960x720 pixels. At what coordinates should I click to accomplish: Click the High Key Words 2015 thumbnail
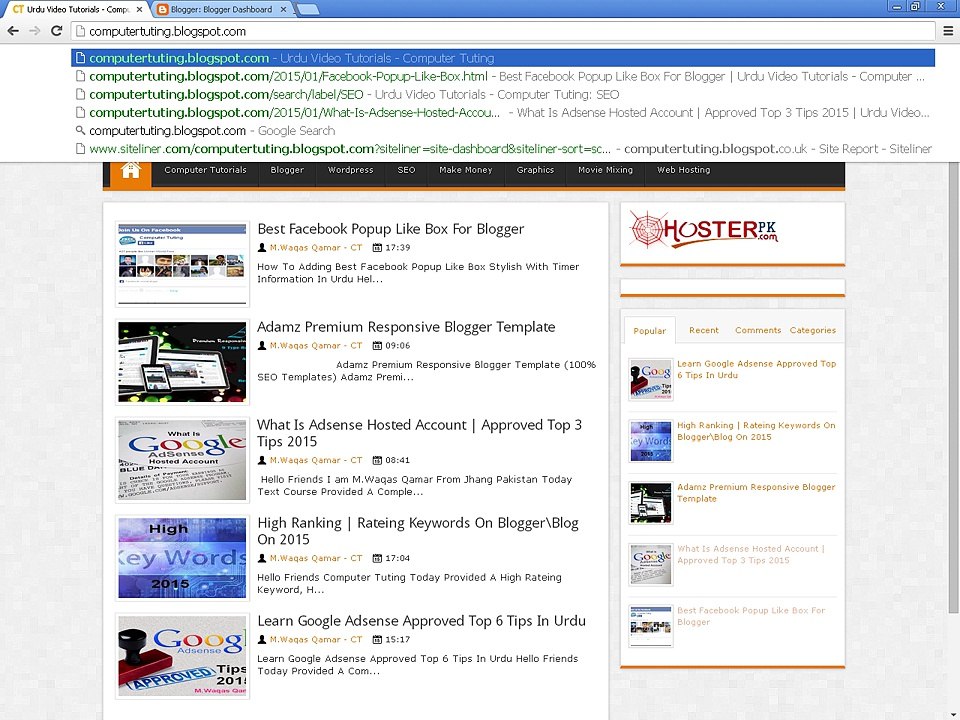click(182, 558)
